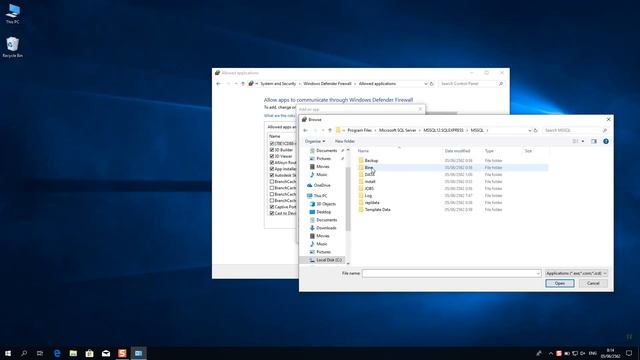Refresh the Allowed applications window
The image size is (640, 360).
click(431, 84)
